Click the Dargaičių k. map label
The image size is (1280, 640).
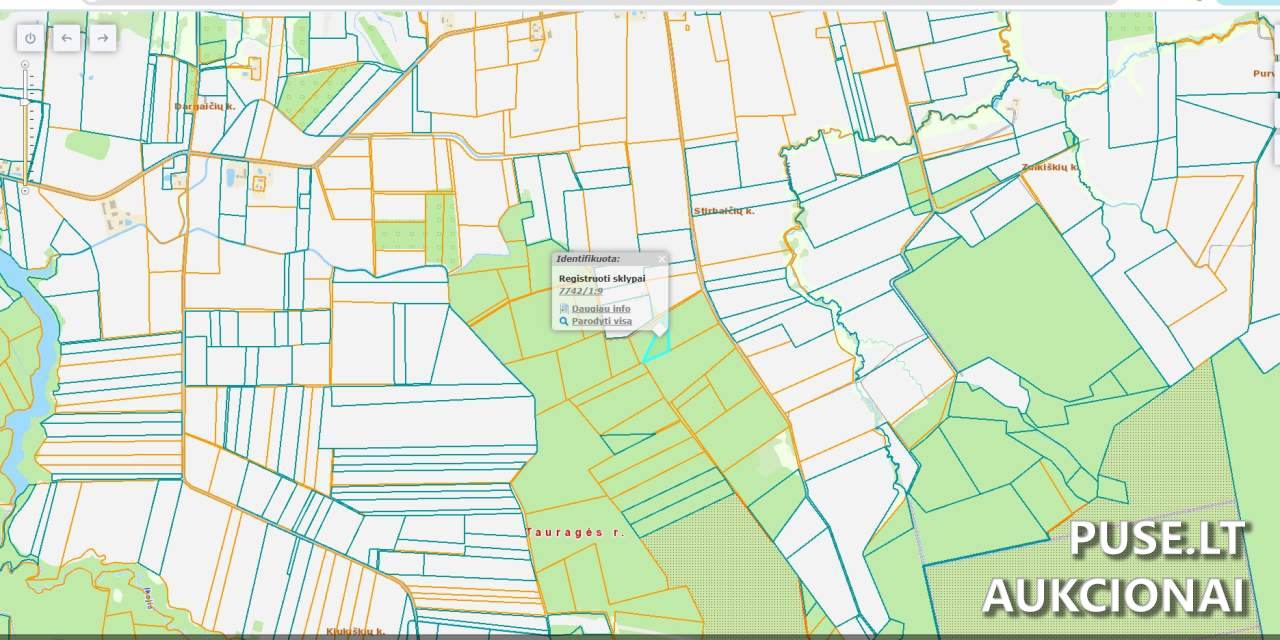(204, 106)
